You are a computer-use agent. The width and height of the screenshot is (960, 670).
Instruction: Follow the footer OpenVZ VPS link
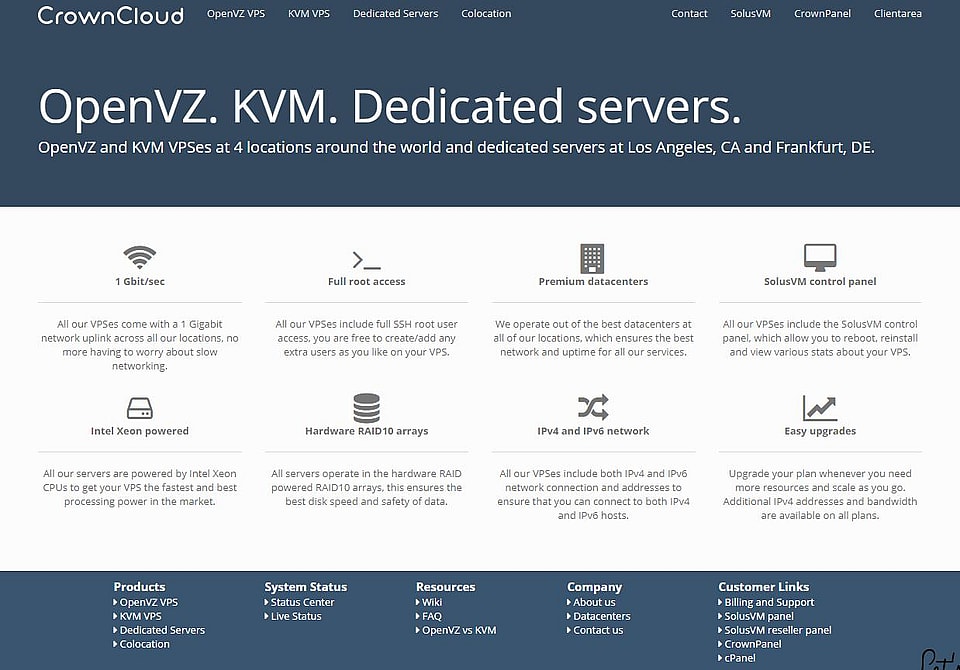[x=149, y=602]
